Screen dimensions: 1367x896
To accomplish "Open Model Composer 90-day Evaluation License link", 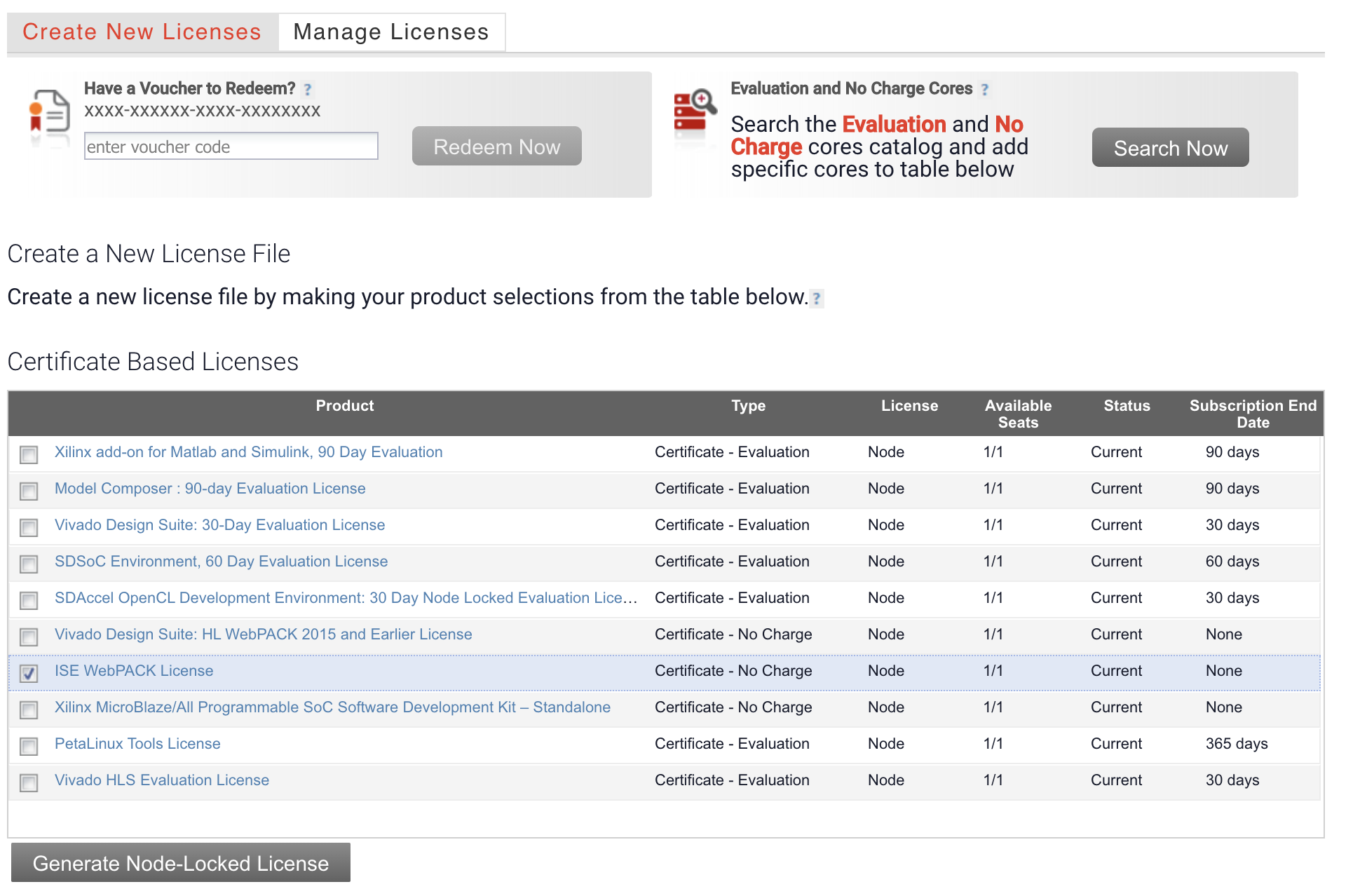I will 210,489.
